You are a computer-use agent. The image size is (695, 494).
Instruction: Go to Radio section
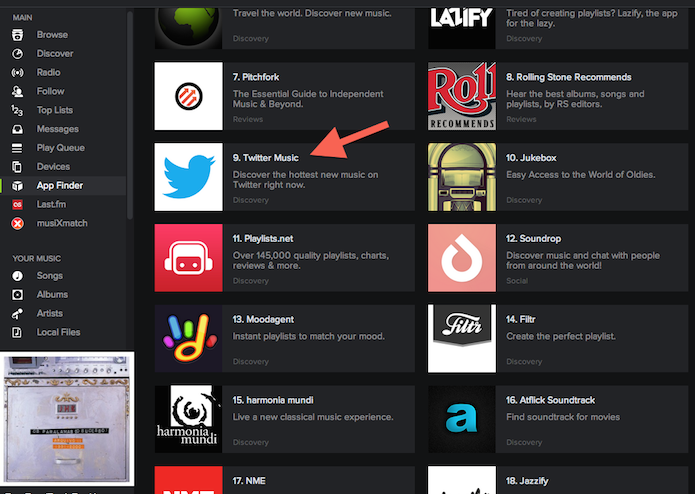click(x=48, y=73)
